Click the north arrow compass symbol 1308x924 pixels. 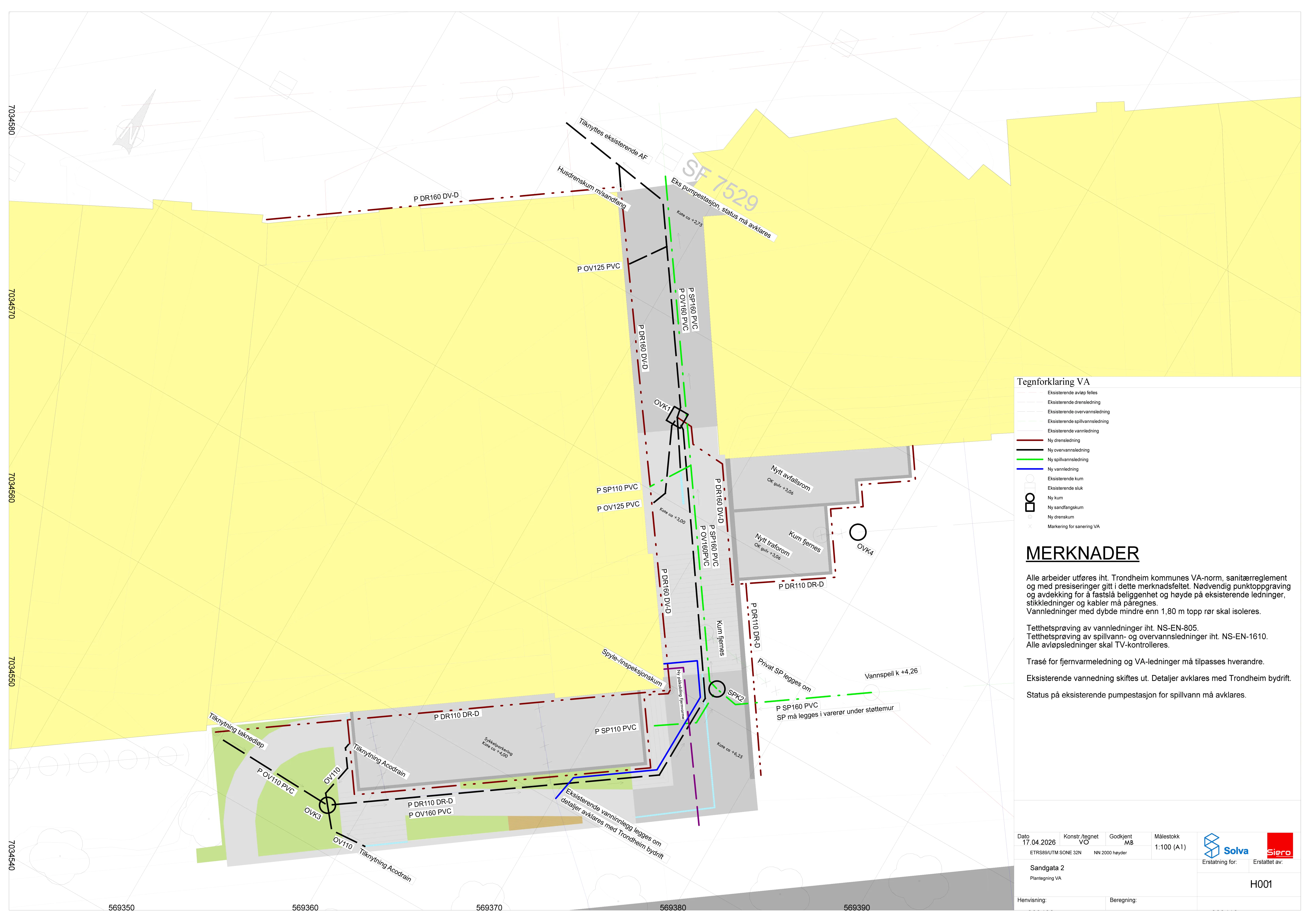[x=134, y=122]
